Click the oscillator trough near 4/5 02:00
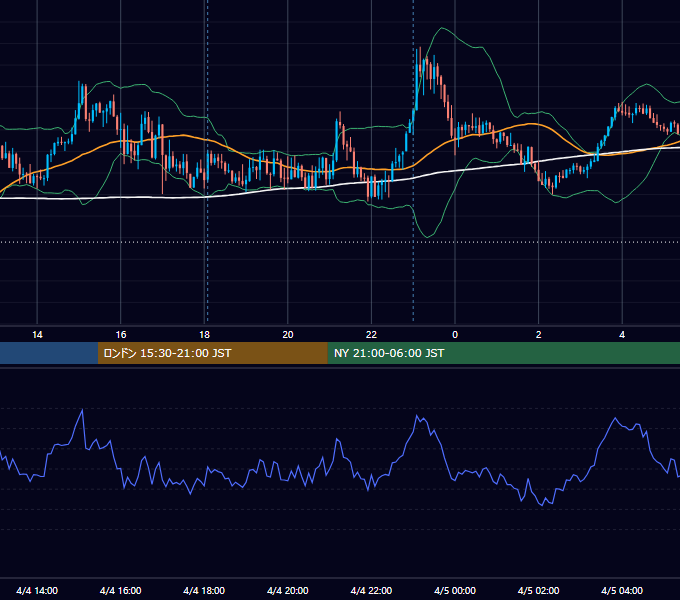The width and height of the screenshot is (680, 600). (x=542, y=504)
